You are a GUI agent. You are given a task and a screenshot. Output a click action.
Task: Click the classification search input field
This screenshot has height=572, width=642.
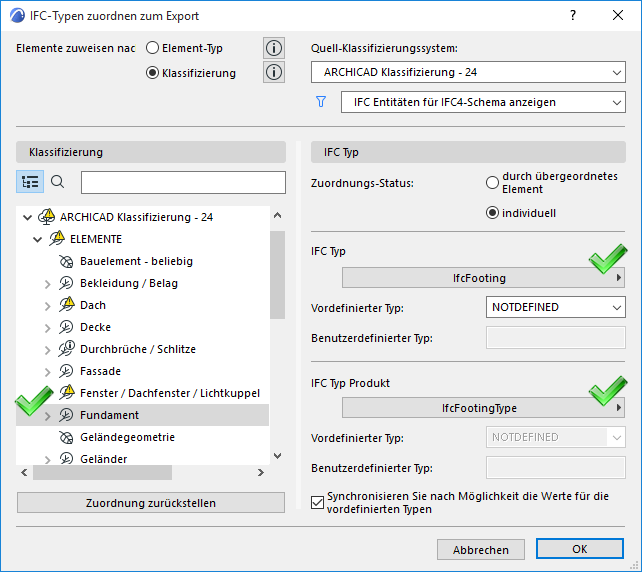(183, 182)
